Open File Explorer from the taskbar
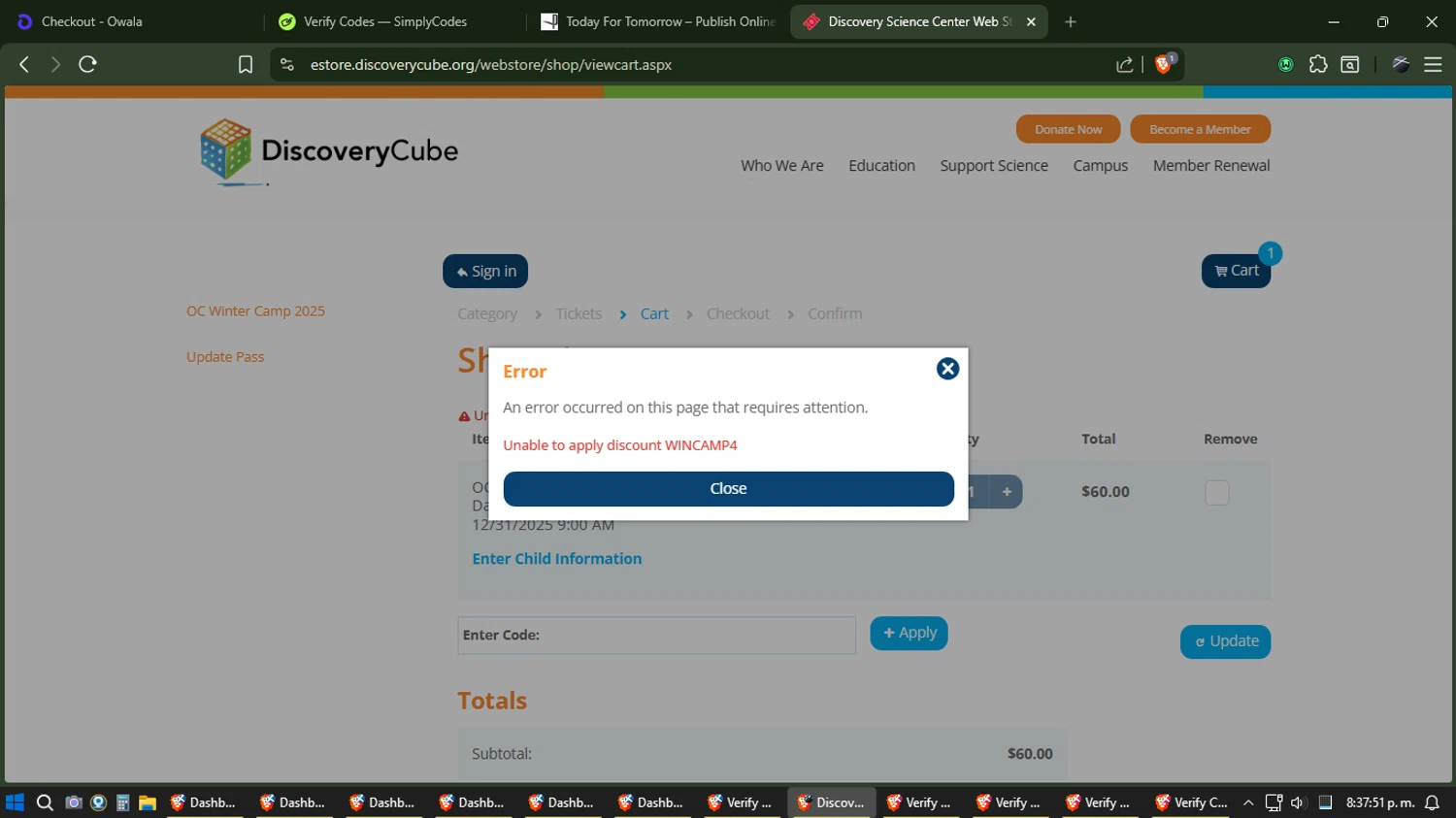Image resolution: width=1456 pixels, height=818 pixels. (x=148, y=802)
